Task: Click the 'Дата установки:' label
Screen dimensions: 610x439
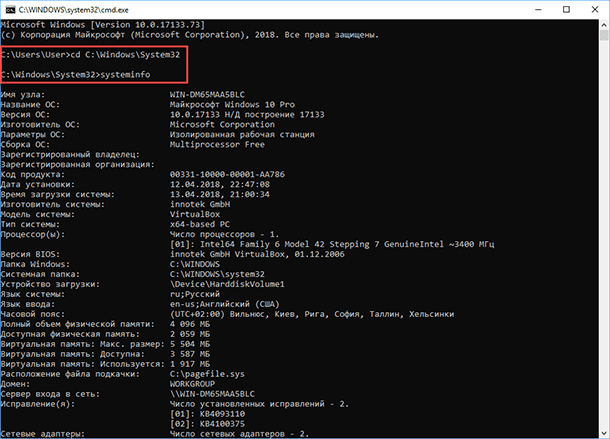Action: pos(38,184)
